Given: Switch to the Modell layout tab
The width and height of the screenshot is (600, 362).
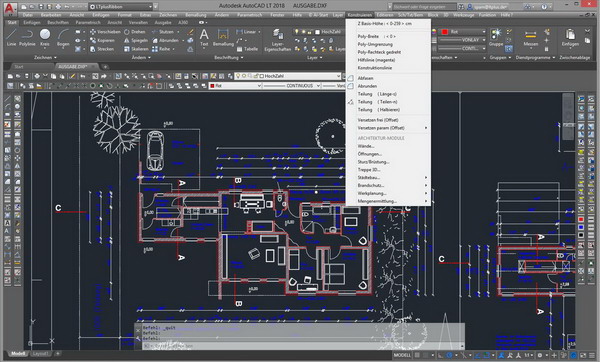Looking at the screenshot, I should point(18,354).
